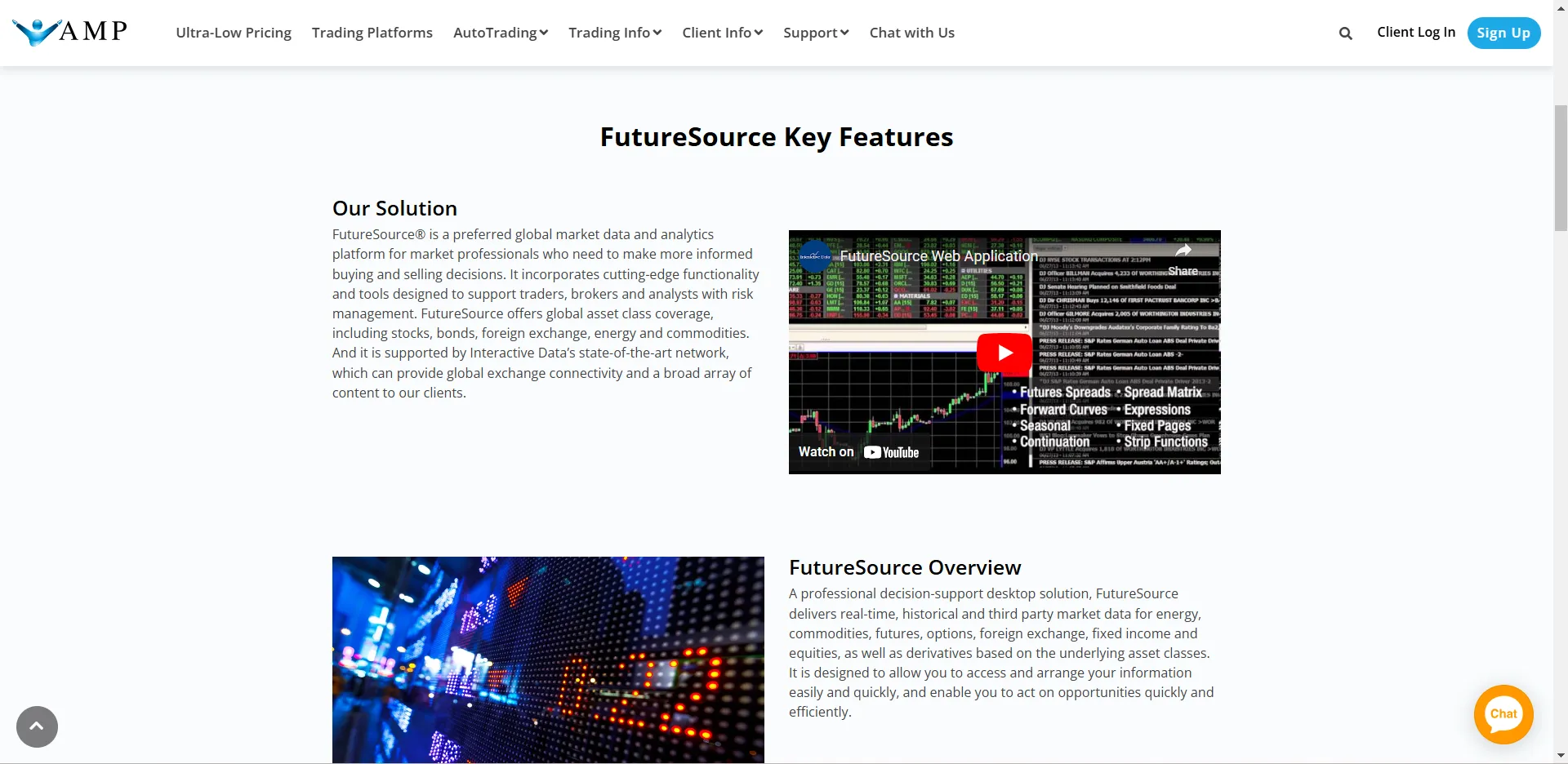The height and width of the screenshot is (764, 1568).
Task: Expand the Trading Info dropdown menu
Action: pos(615,33)
